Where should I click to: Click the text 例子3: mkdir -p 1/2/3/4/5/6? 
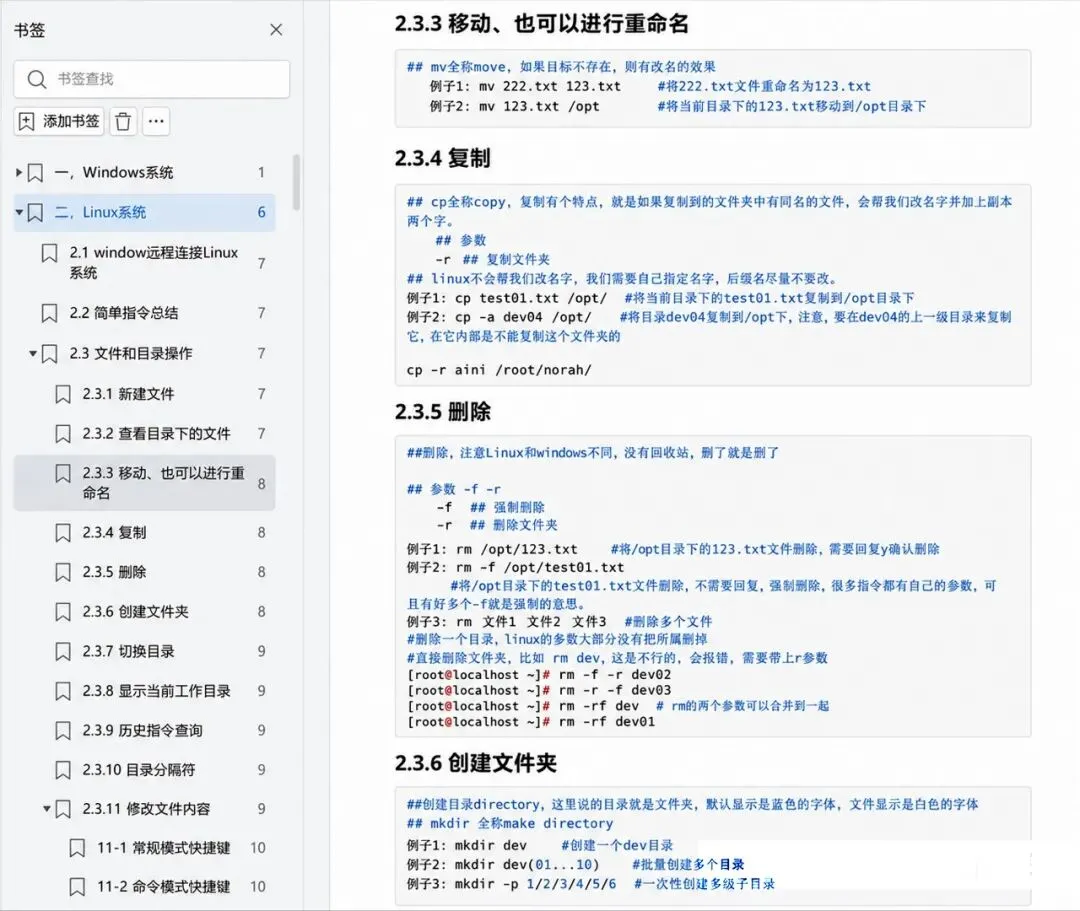(511, 883)
